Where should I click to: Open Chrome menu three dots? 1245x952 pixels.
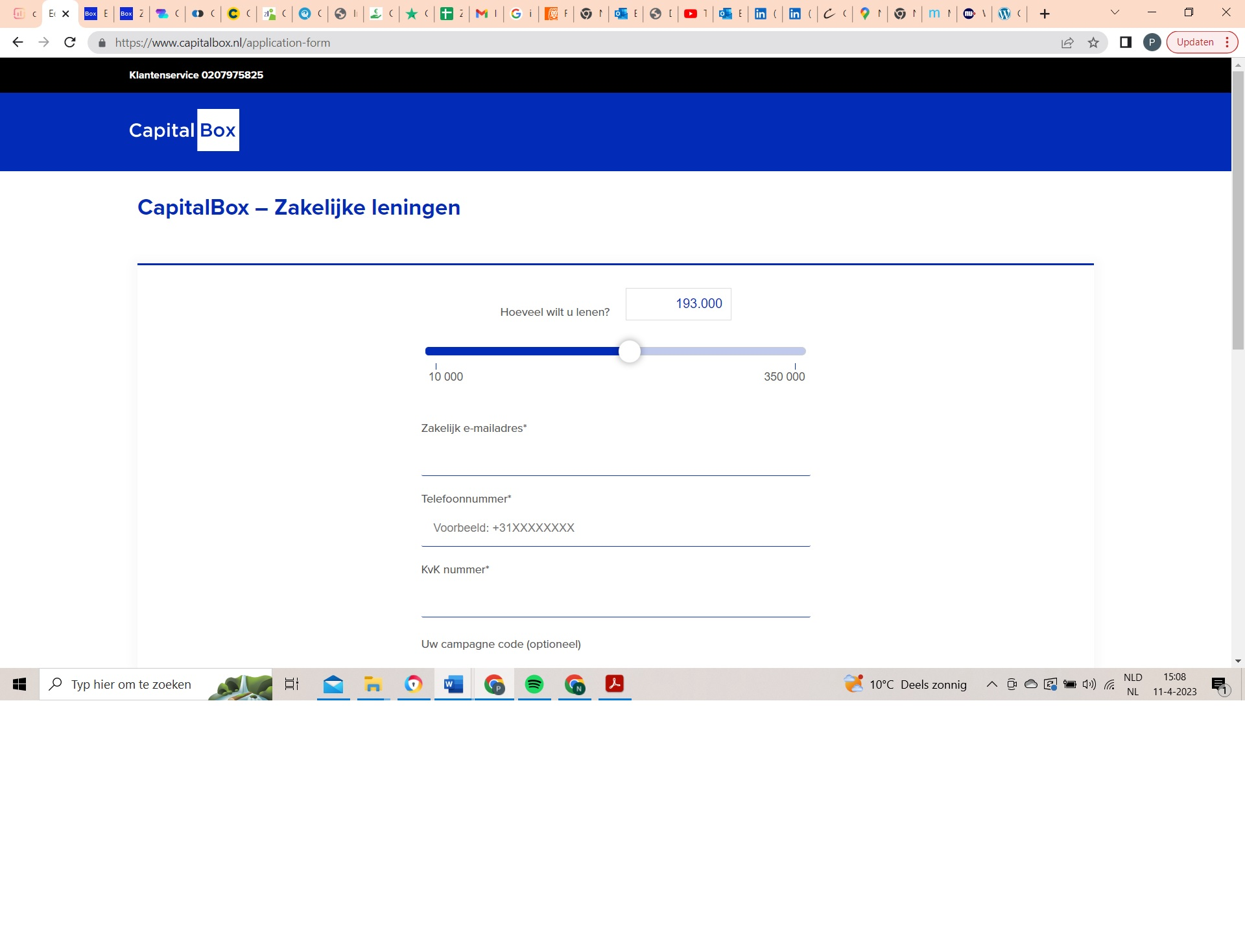(x=1227, y=42)
